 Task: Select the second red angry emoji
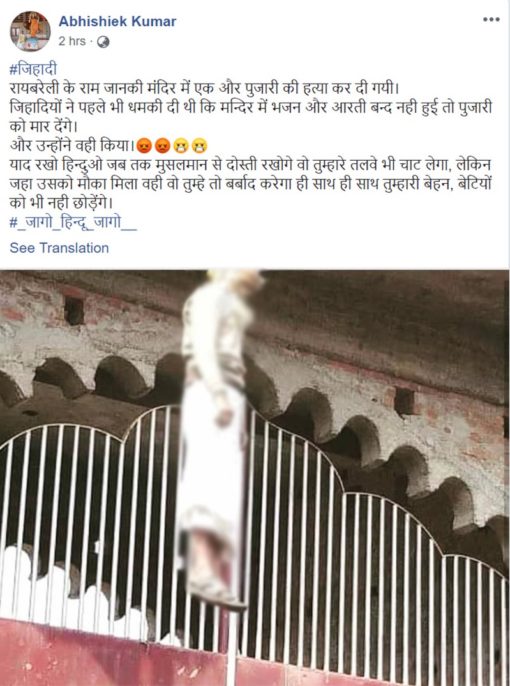[x=162, y=145]
